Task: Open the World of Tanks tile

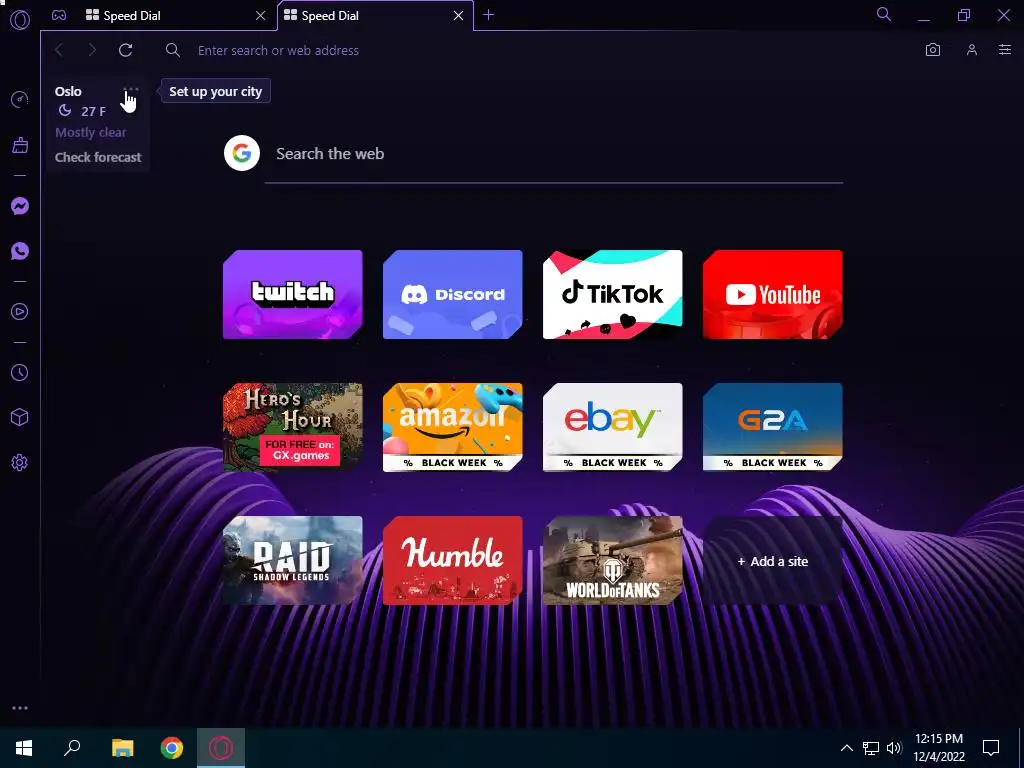Action: 613,561
